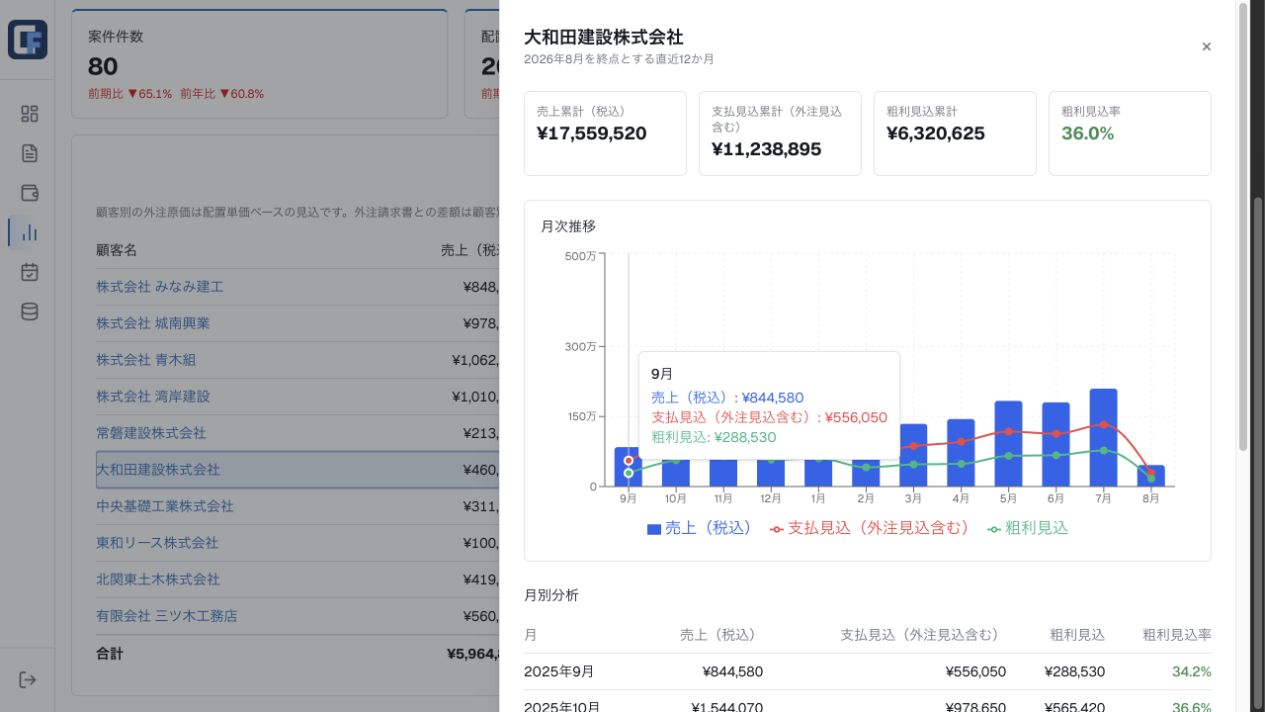Open customer 北関東土木株式会社
Image resolution: width=1265 pixels, height=712 pixels.
coord(157,579)
